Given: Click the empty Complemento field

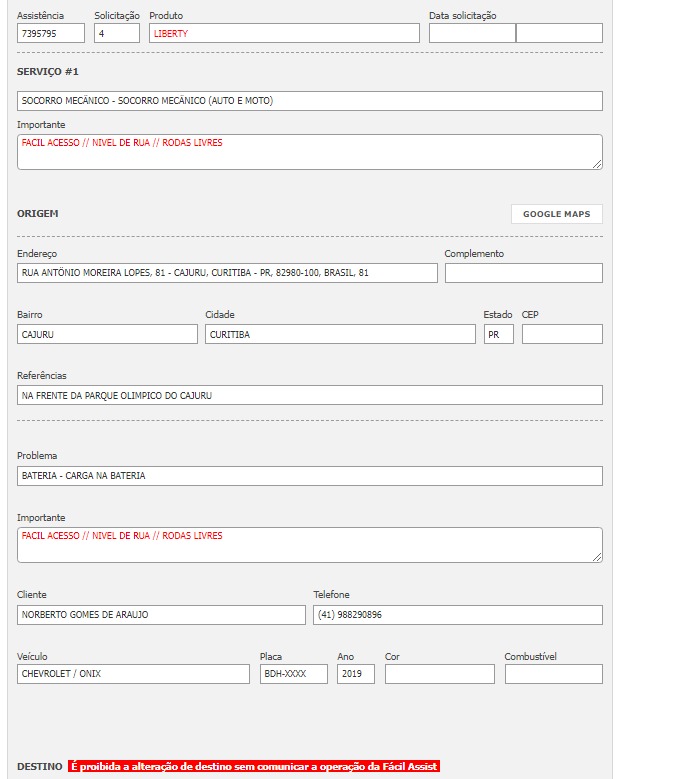Looking at the screenshot, I should (x=523, y=273).
